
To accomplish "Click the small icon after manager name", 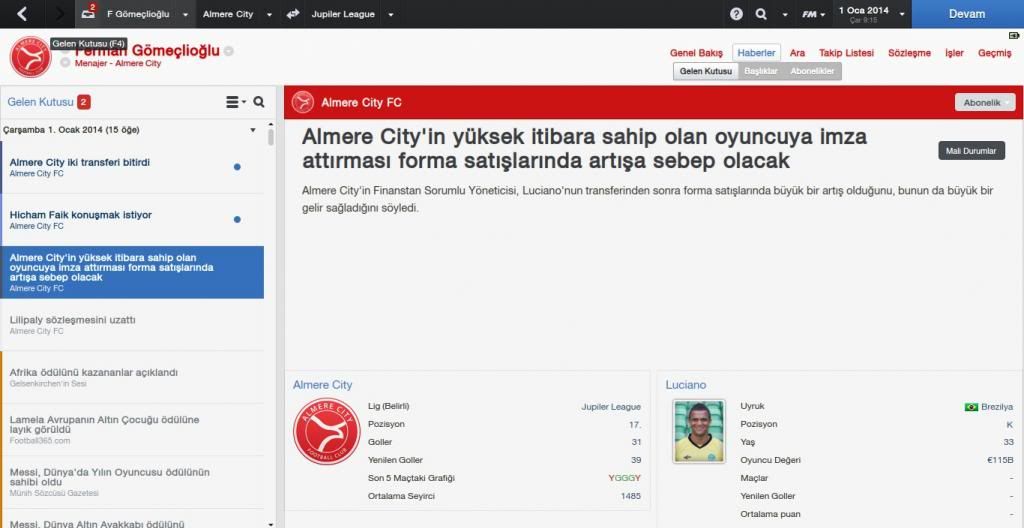I will [229, 51].
